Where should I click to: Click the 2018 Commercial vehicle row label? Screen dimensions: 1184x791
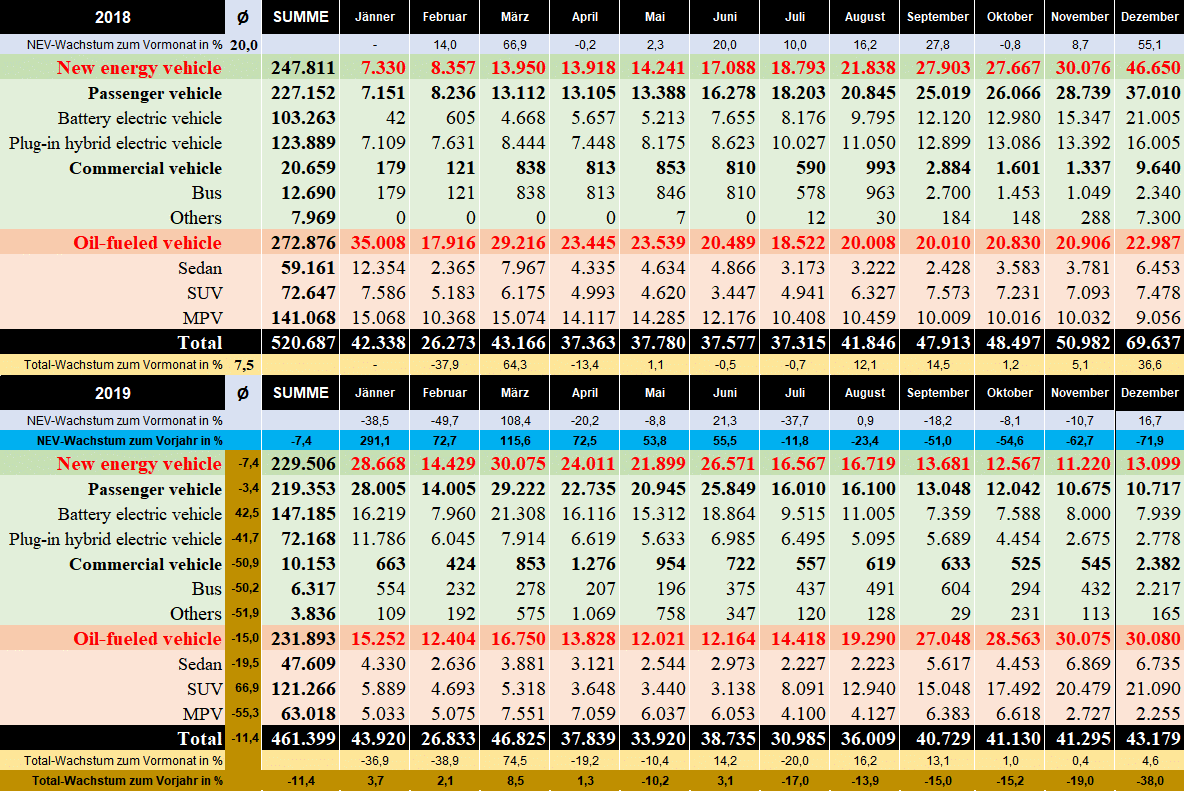146,168
